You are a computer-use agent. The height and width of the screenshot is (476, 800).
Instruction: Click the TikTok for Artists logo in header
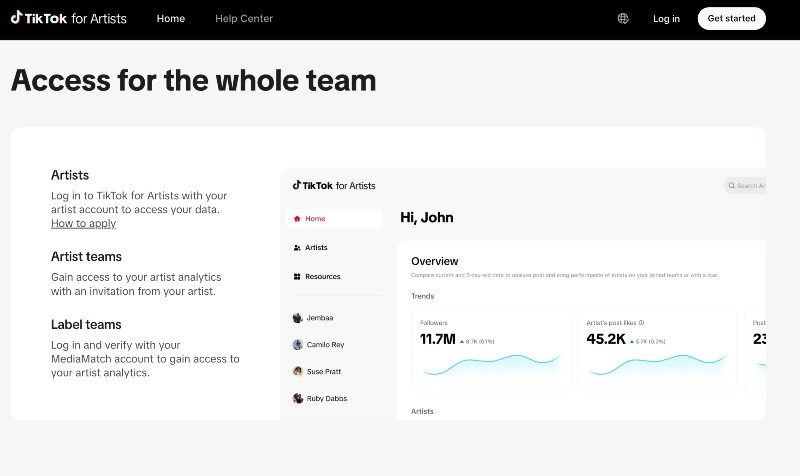(68, 18)
